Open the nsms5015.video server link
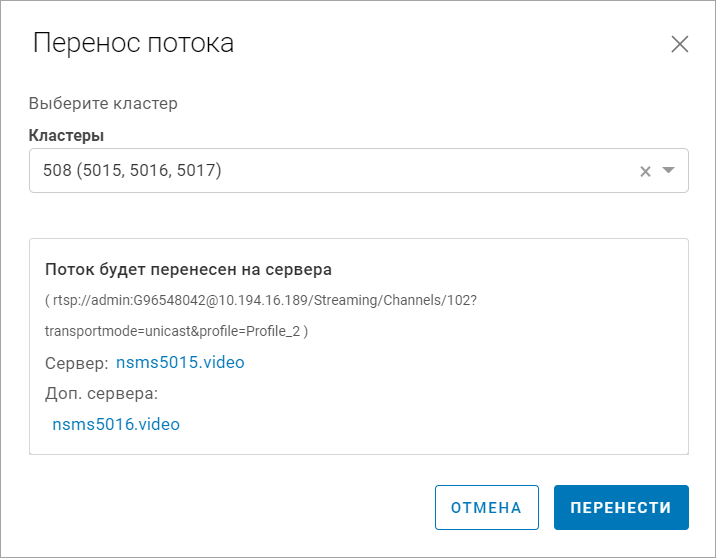The image size is (716, 558). [180, 362]
